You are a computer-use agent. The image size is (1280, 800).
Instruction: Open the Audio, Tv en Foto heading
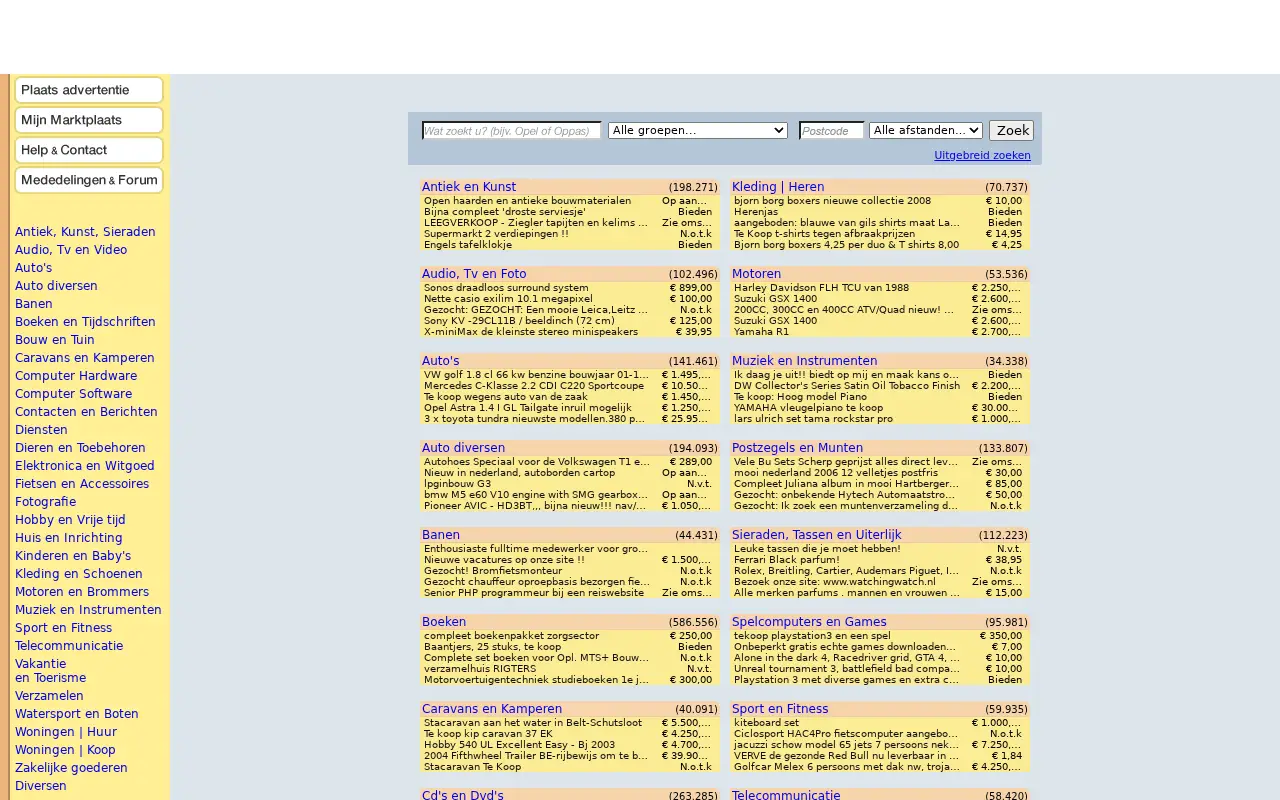(474, 274)
